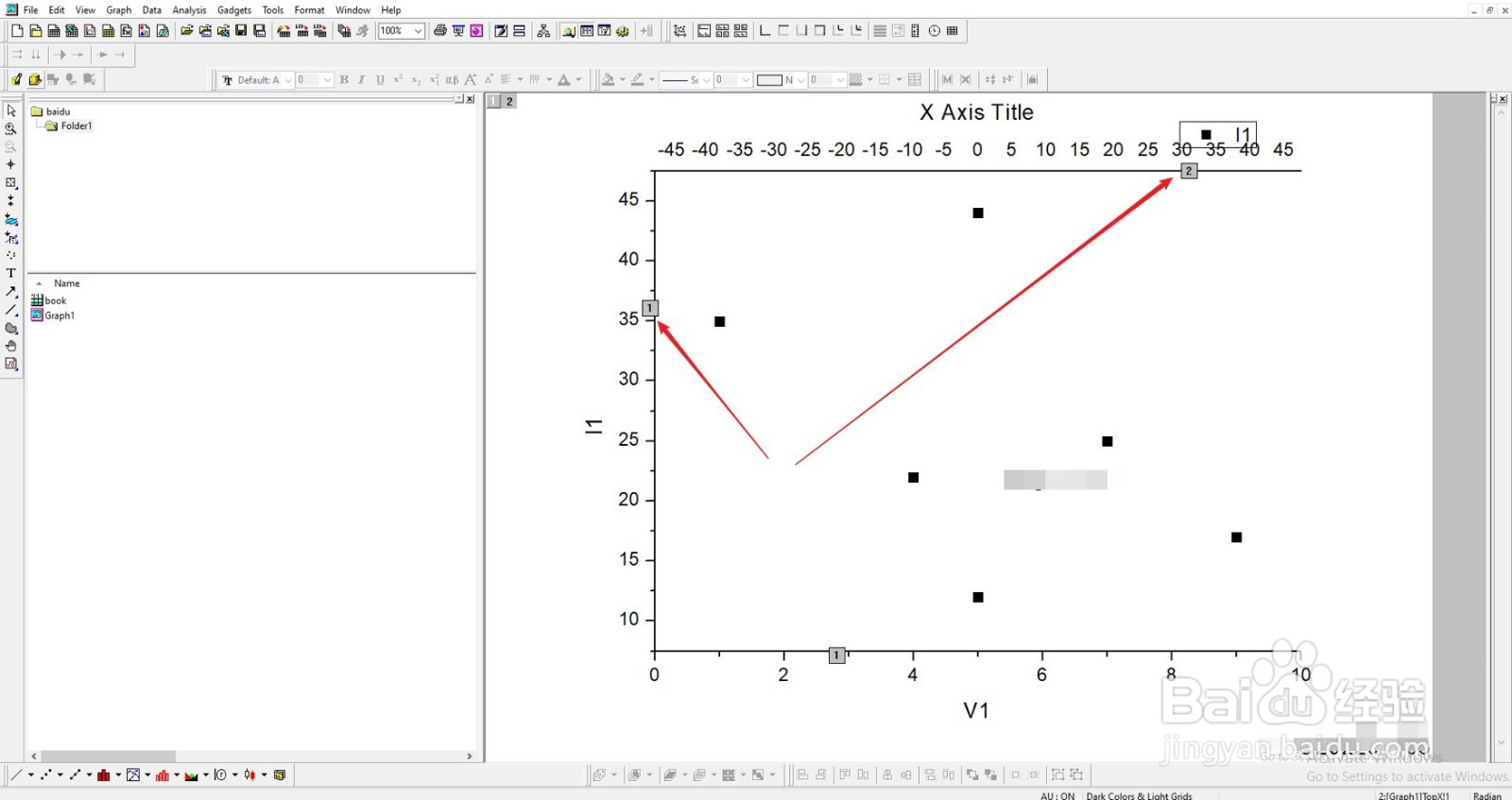Expand scatter plot type dropdown arrow

coord(60,775)
